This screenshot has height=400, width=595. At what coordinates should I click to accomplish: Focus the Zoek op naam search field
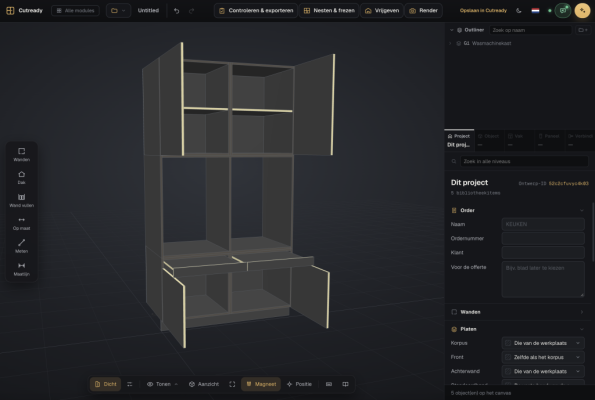[530, 30]
